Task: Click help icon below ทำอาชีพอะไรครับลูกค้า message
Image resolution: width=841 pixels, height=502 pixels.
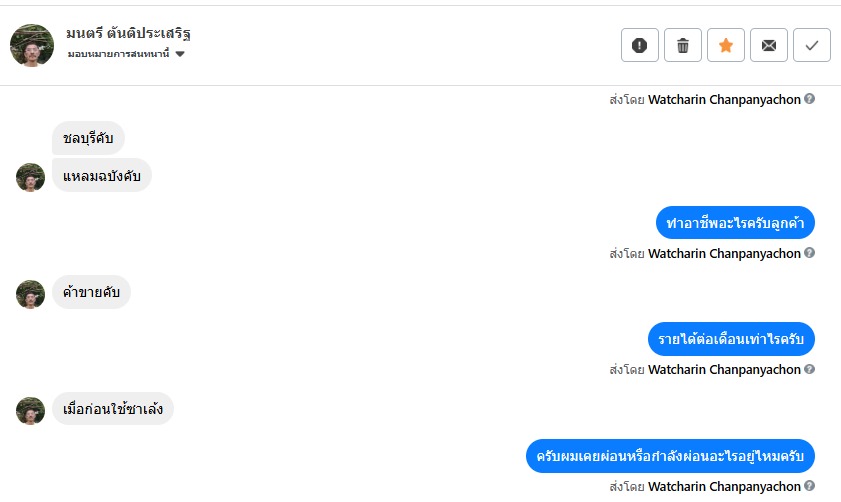Action: (810, 253)
